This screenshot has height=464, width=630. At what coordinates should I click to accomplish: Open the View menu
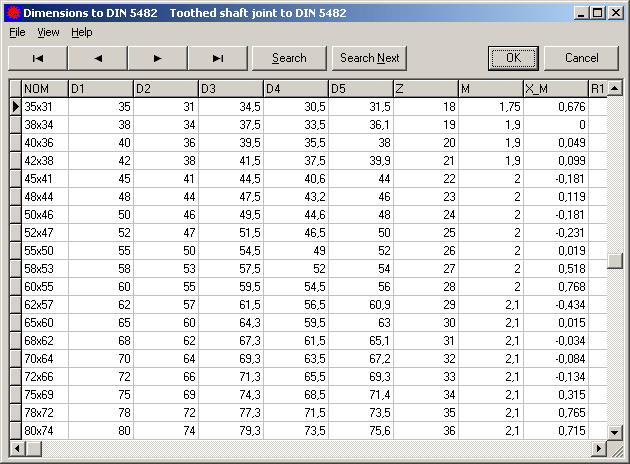tap(48, 32)
